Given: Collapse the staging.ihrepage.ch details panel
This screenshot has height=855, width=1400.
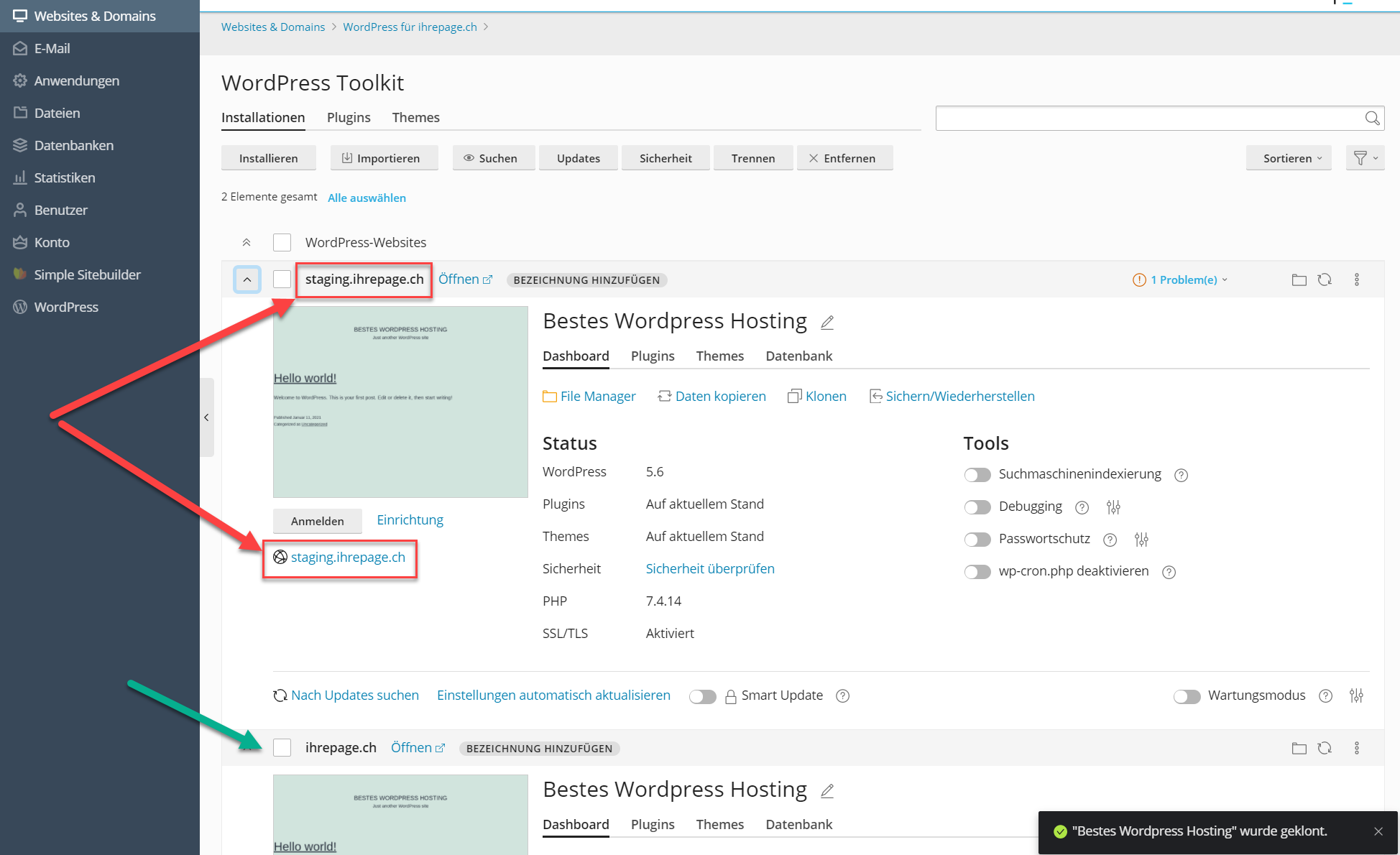Looking at the screenshot, I should tap(247, 279).
